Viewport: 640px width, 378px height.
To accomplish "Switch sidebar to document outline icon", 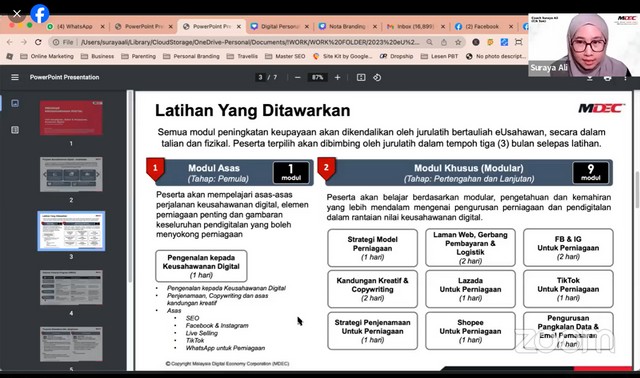I will pos(15,130).
